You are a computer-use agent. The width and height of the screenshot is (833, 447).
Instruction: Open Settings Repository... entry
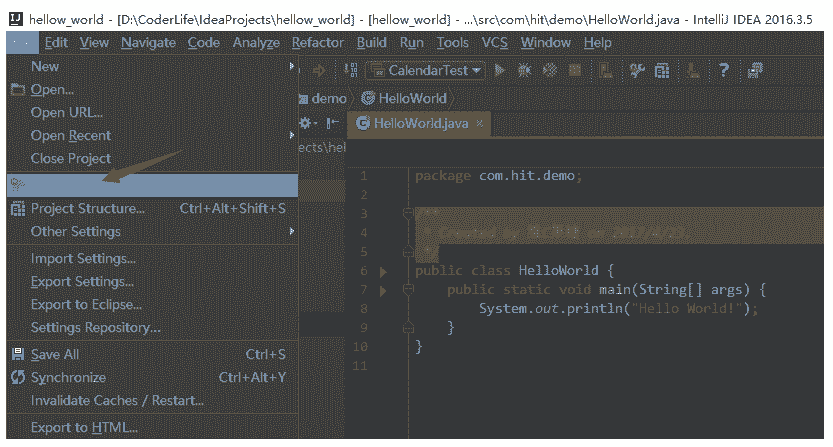pyautogui.click(x=152, y=327)
